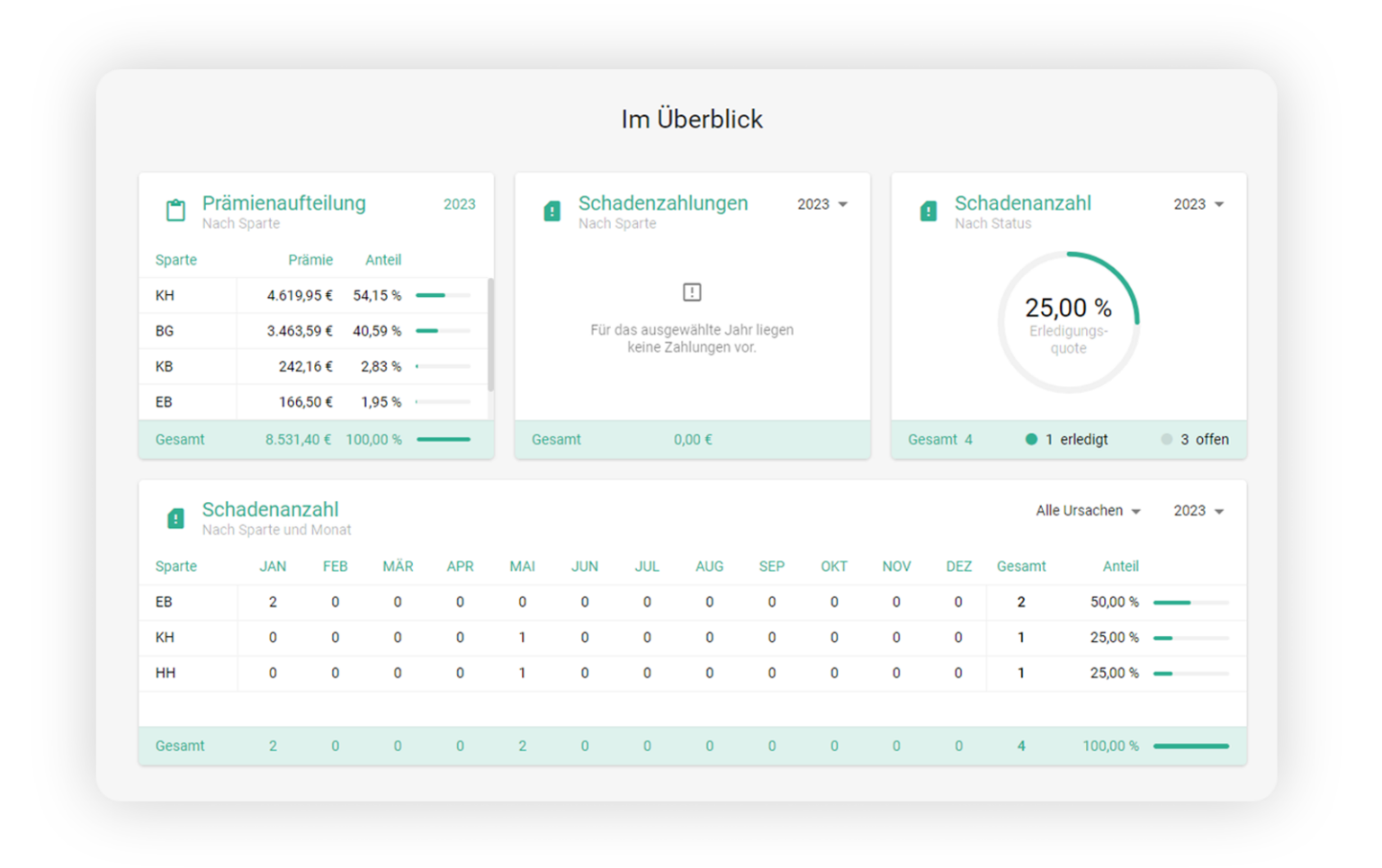Click the Prämienaufteilung table scrollbar
The width and height of the screenshot is (1382, 868).
490,335
